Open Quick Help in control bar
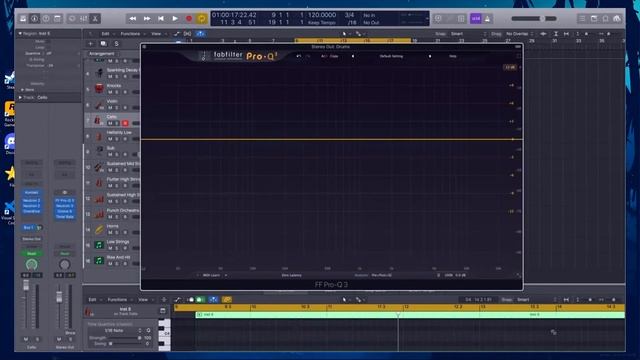Image resolution: width=640 pixels, height=360 pixels. click(x=46, y=18)
